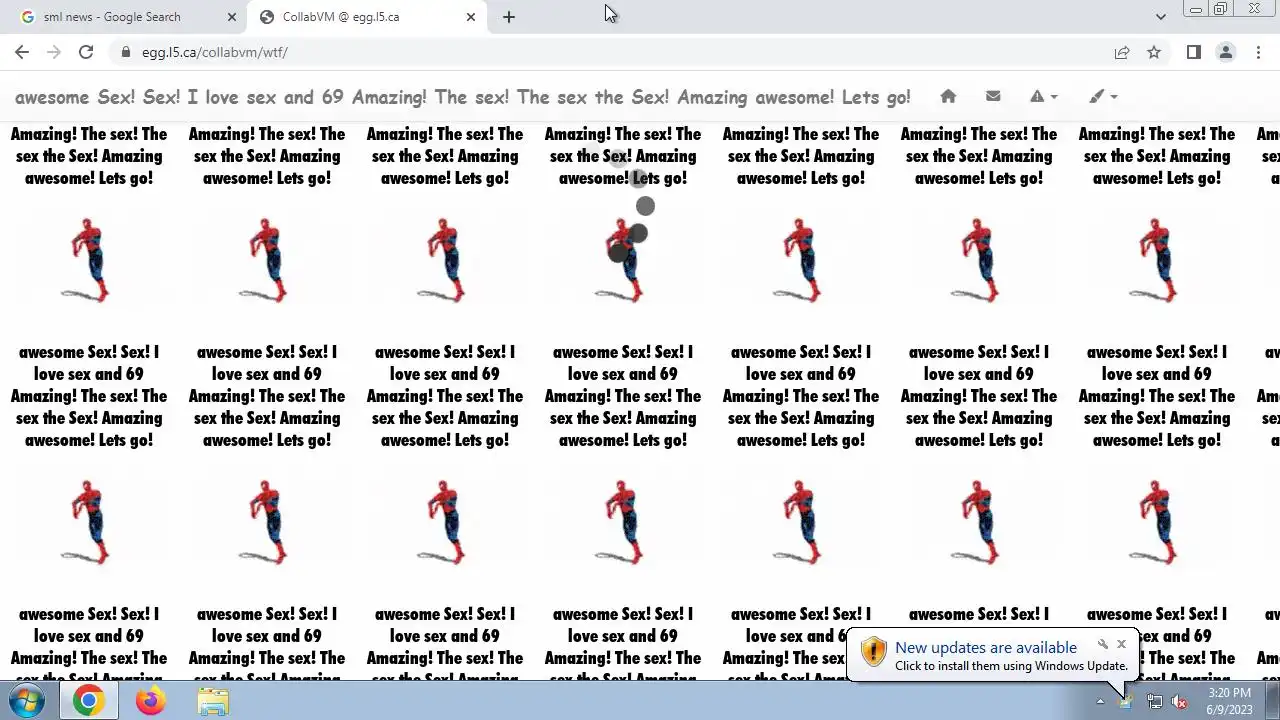The height and width of the screenshot is (720, 1280).
Task: Click the muted volume tray icon
Action: [x=1180, y=701]
